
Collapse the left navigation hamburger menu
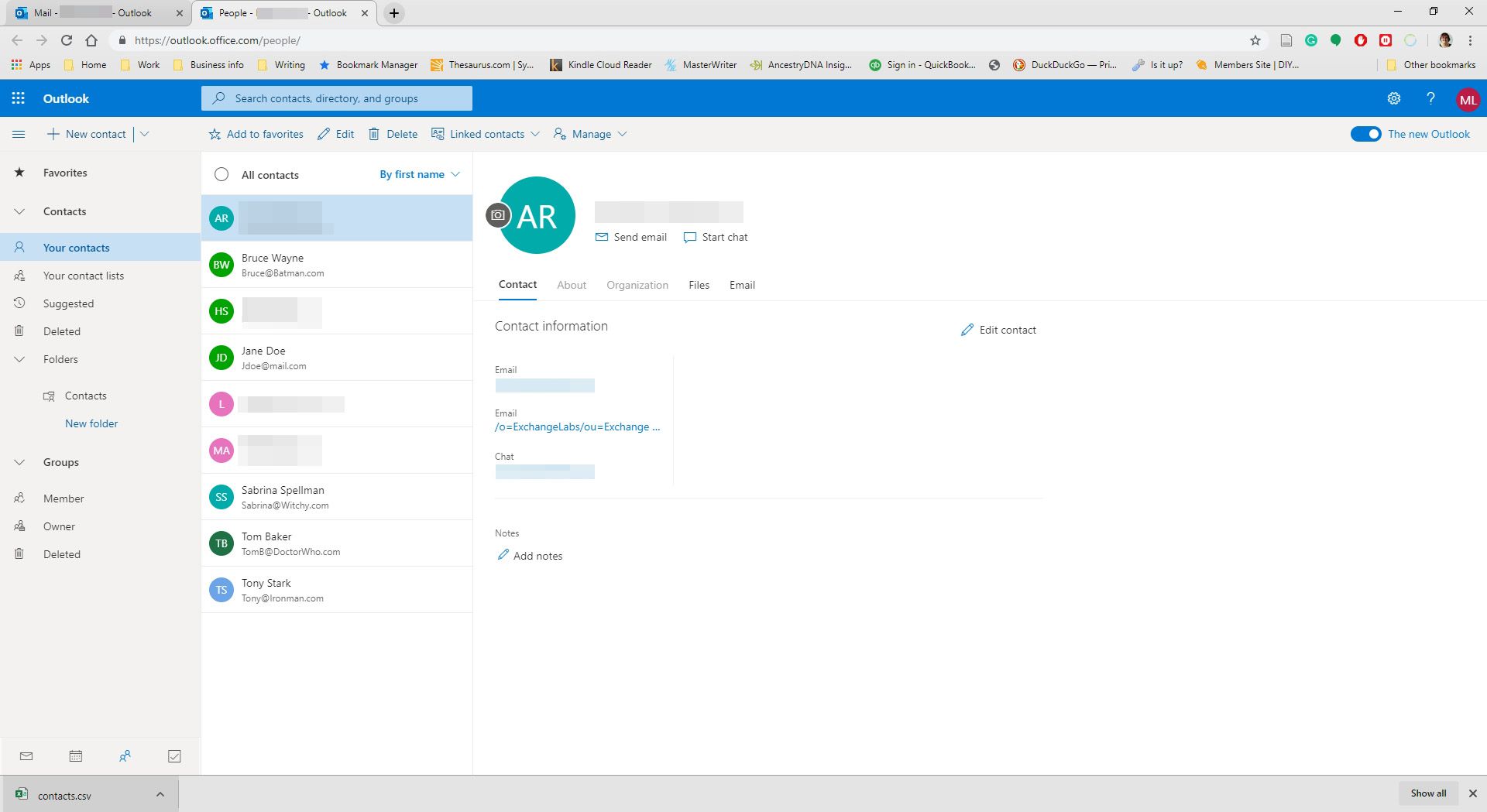pyautogui.click(x=19, y=134)
